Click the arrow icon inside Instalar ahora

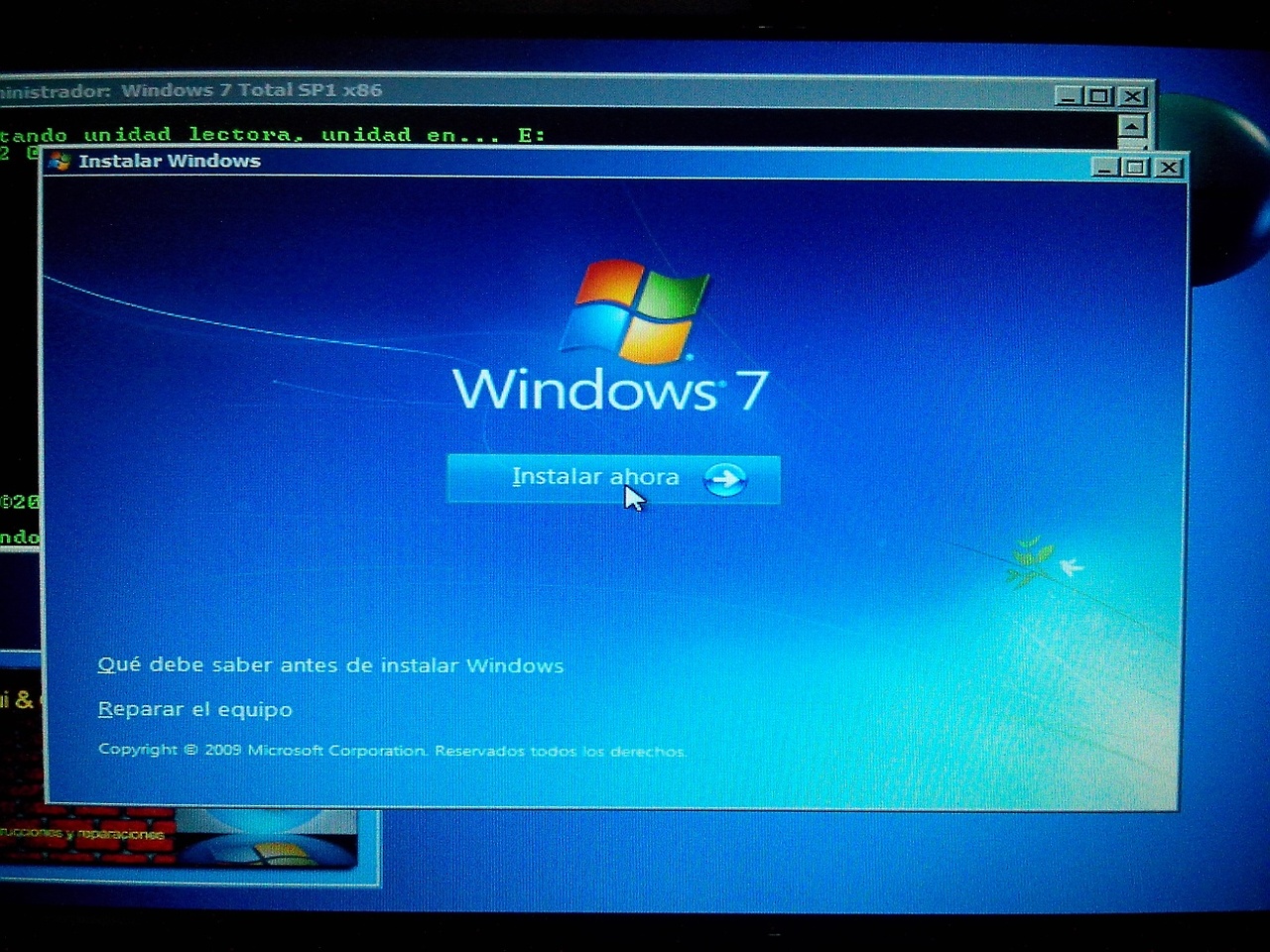(724, 480)
